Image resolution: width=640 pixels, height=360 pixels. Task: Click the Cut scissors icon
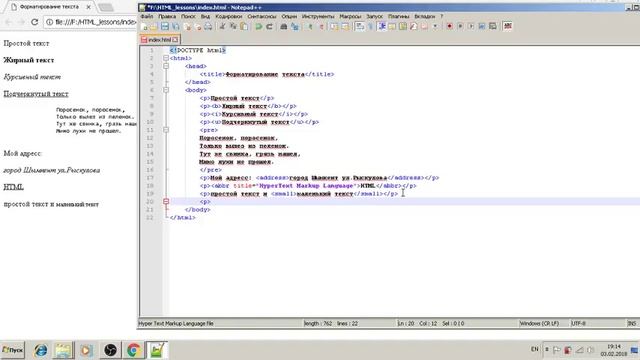coord(222,27)
